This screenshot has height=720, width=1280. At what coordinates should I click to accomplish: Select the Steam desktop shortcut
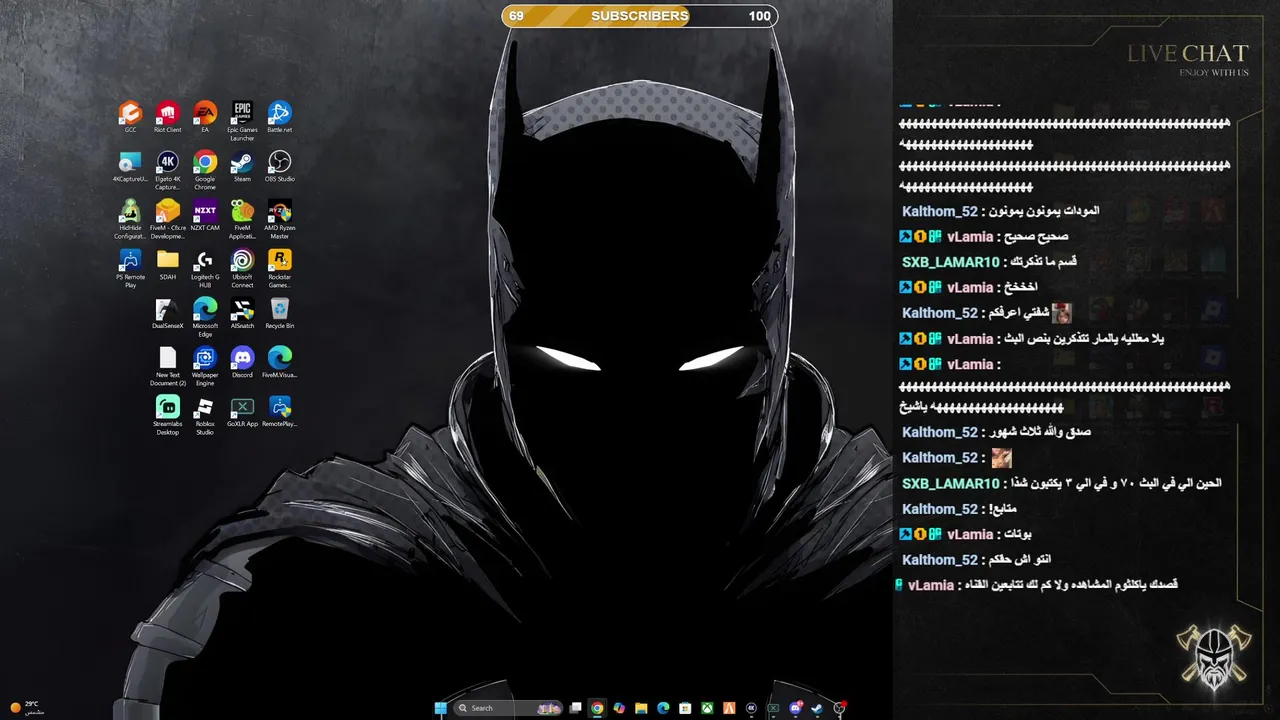(242, 166)
